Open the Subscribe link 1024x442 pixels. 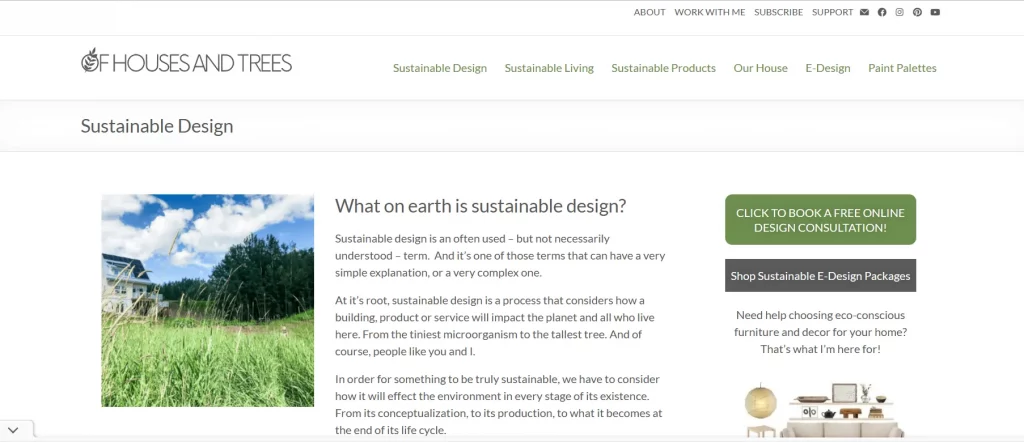(778, 12)
